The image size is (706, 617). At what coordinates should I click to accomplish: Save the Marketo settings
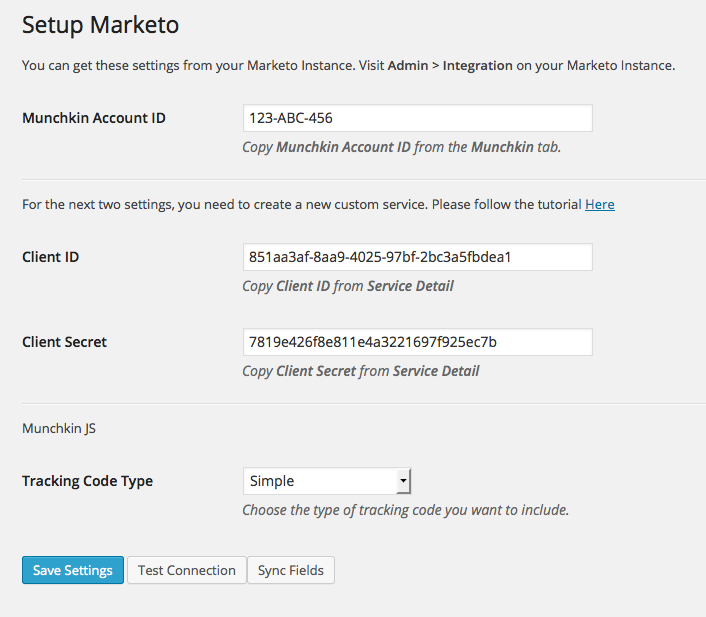73,570
